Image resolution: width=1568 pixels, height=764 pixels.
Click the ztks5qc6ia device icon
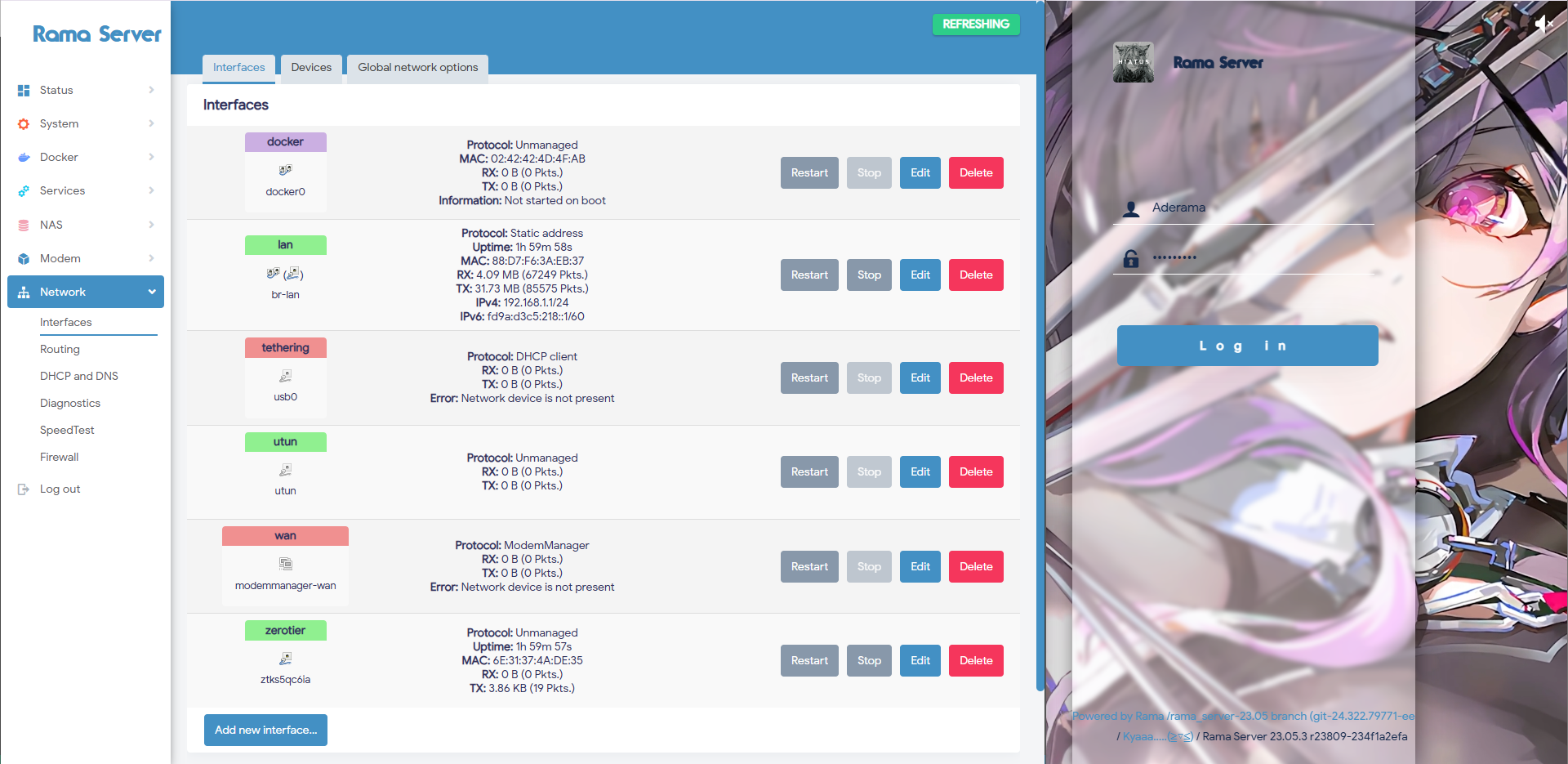[285, 659]
